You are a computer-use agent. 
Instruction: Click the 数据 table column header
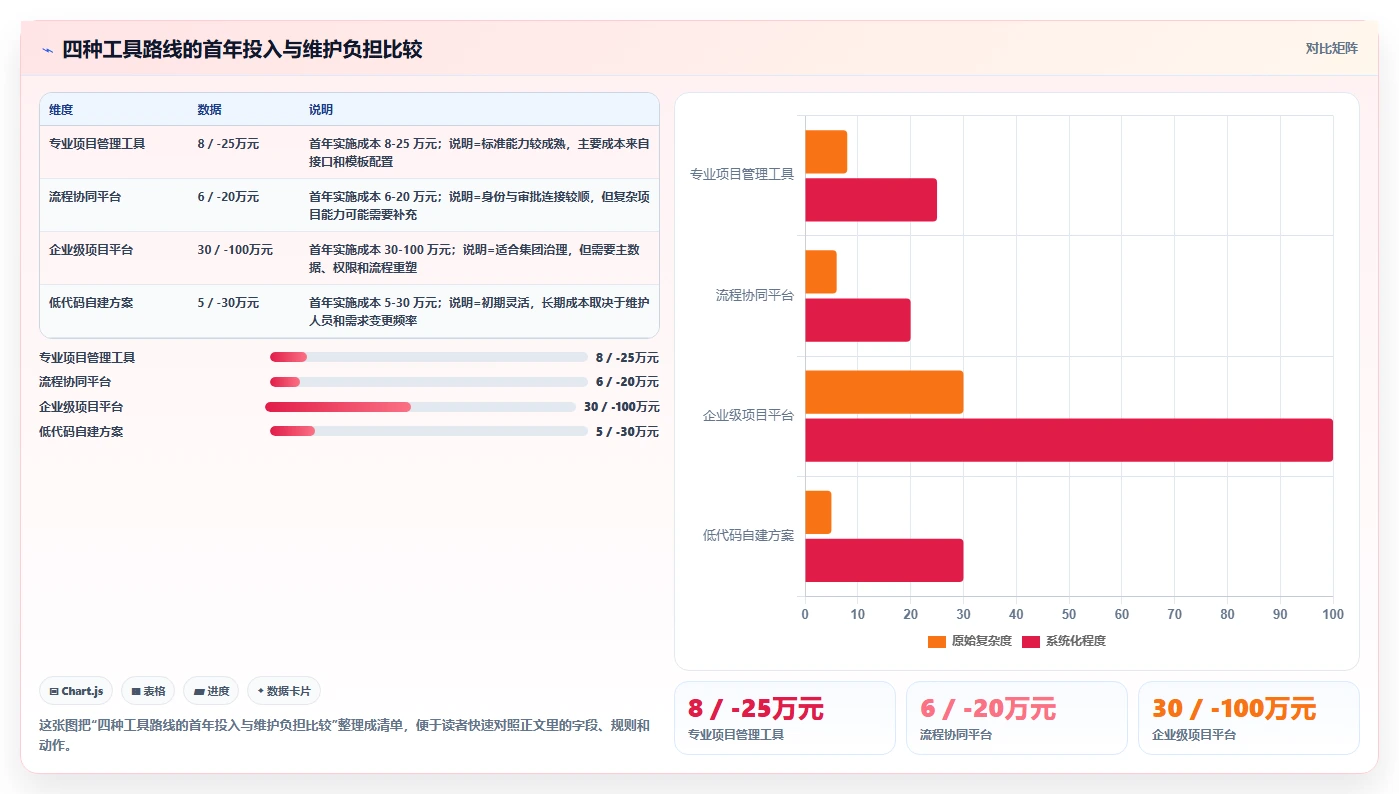pos(210,110)
